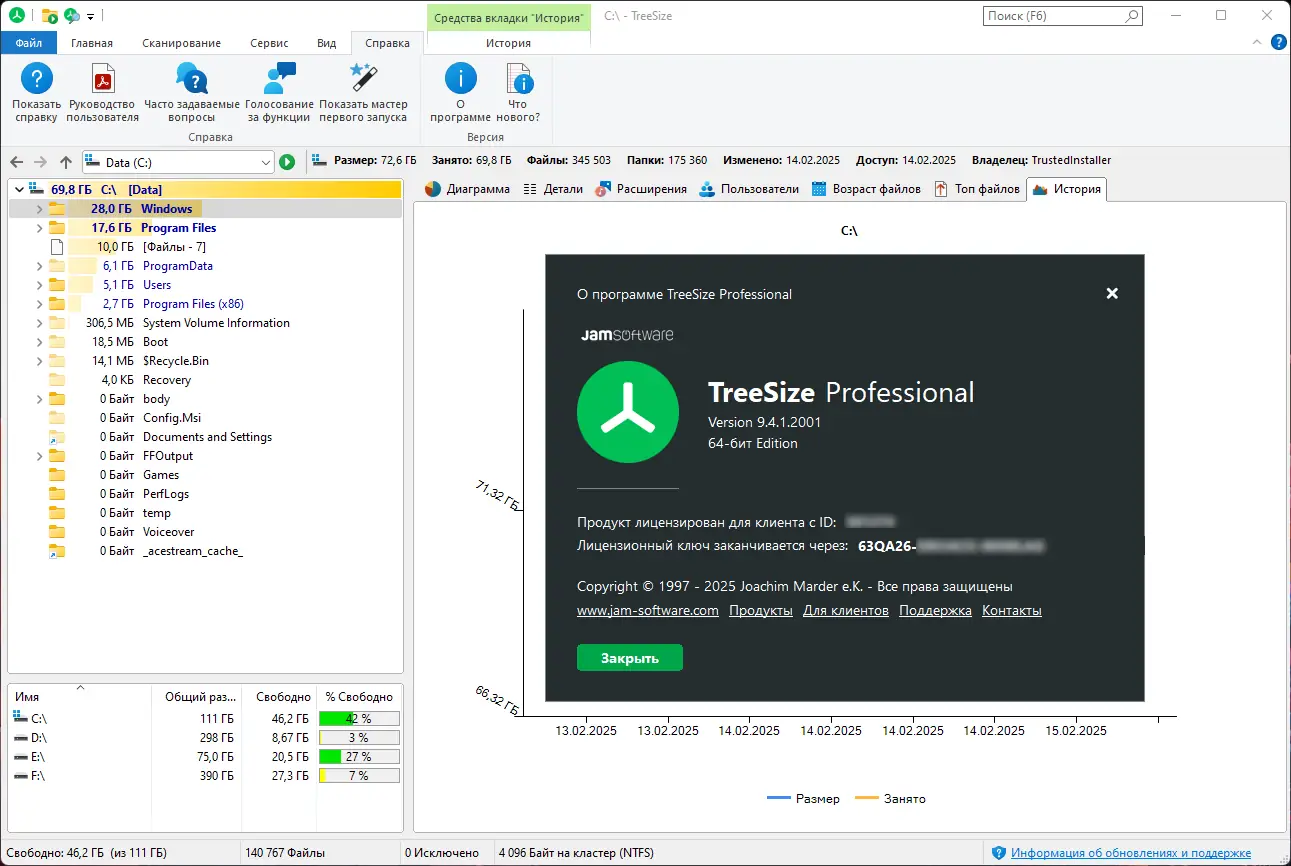Image resolution: width=1291 pixels, height=866 pixels.
Task: Click the Закрыть button
Action: pyautogui.click(x=630, y=658)
